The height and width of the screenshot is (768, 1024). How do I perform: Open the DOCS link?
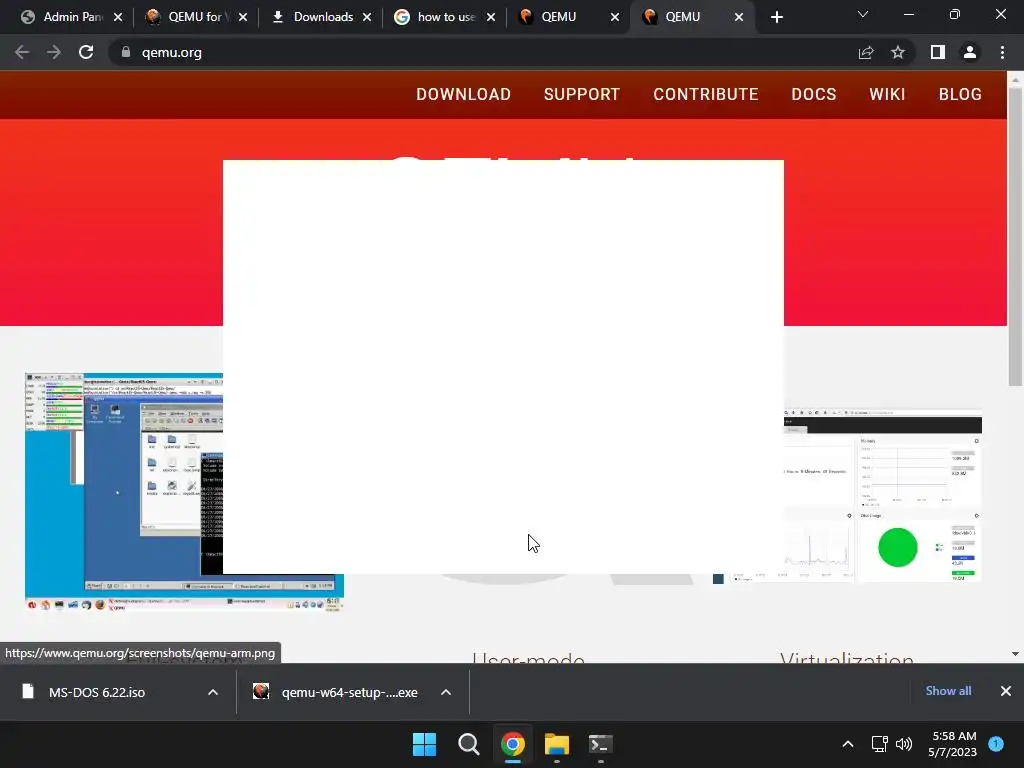[x=814, y=94]
